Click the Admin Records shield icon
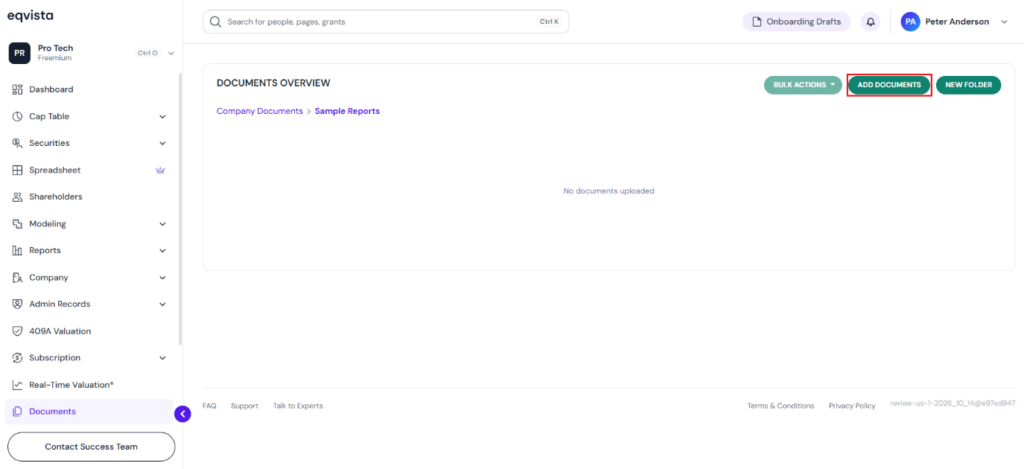This screenshot has height=469, width=1024. click(18, 304)
